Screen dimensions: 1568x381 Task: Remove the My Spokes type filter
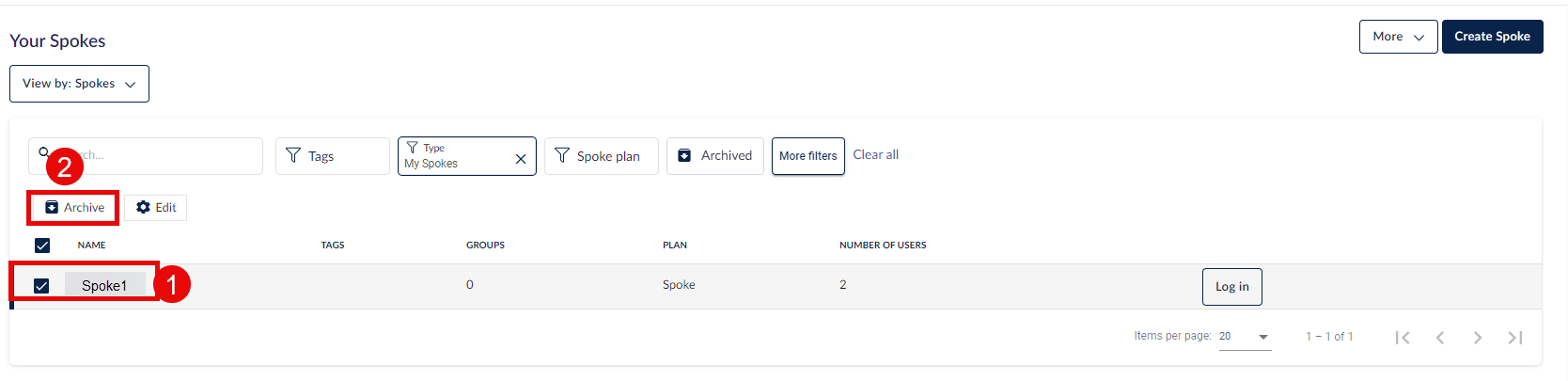click(x=521, y=159)
